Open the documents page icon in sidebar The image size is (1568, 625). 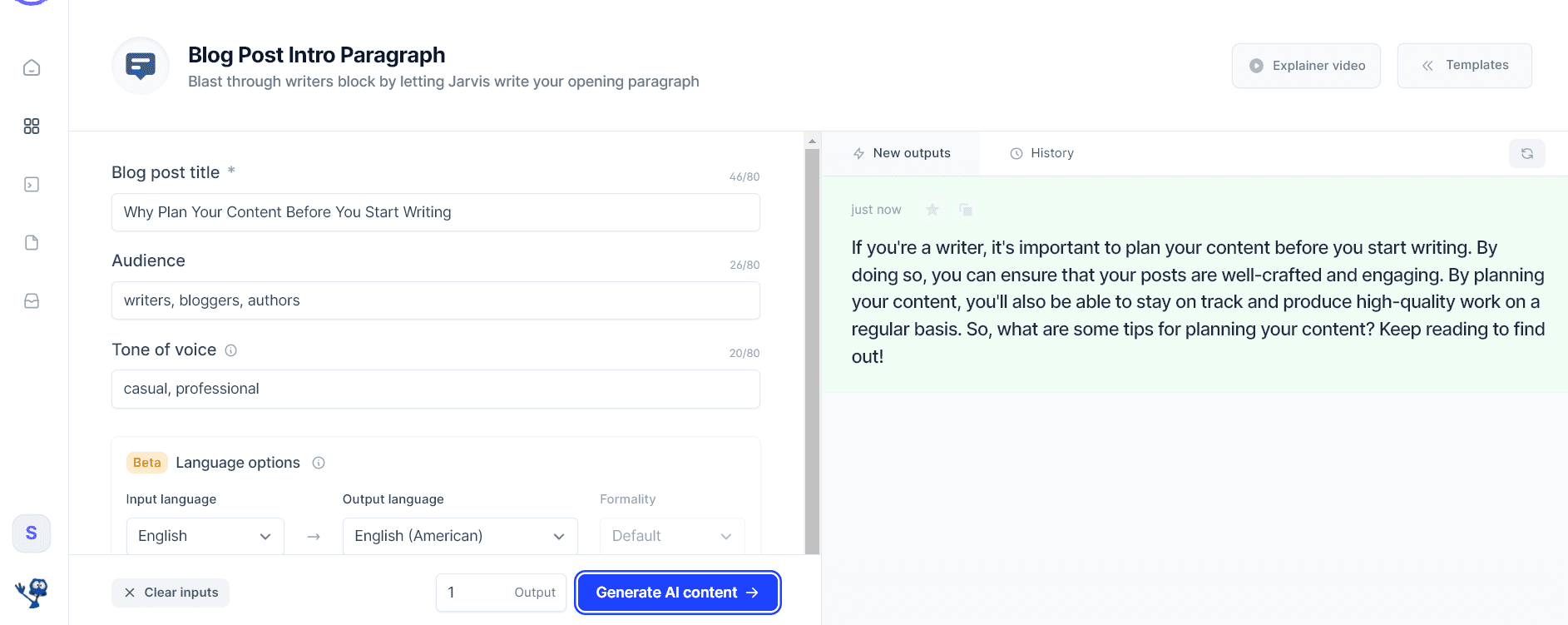click(32, 242)
